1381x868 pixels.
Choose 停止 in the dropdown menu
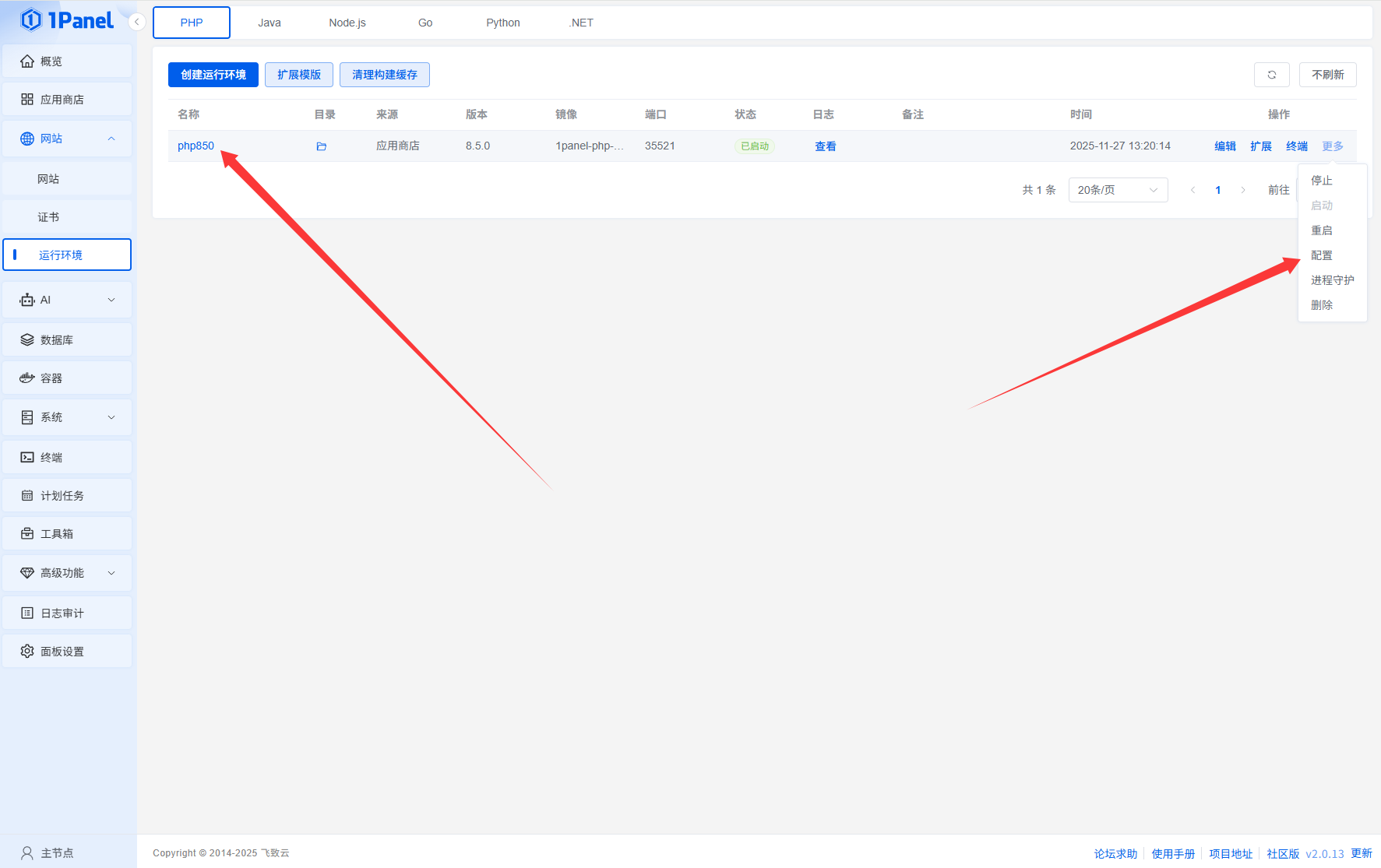(x=1321, y=181)
